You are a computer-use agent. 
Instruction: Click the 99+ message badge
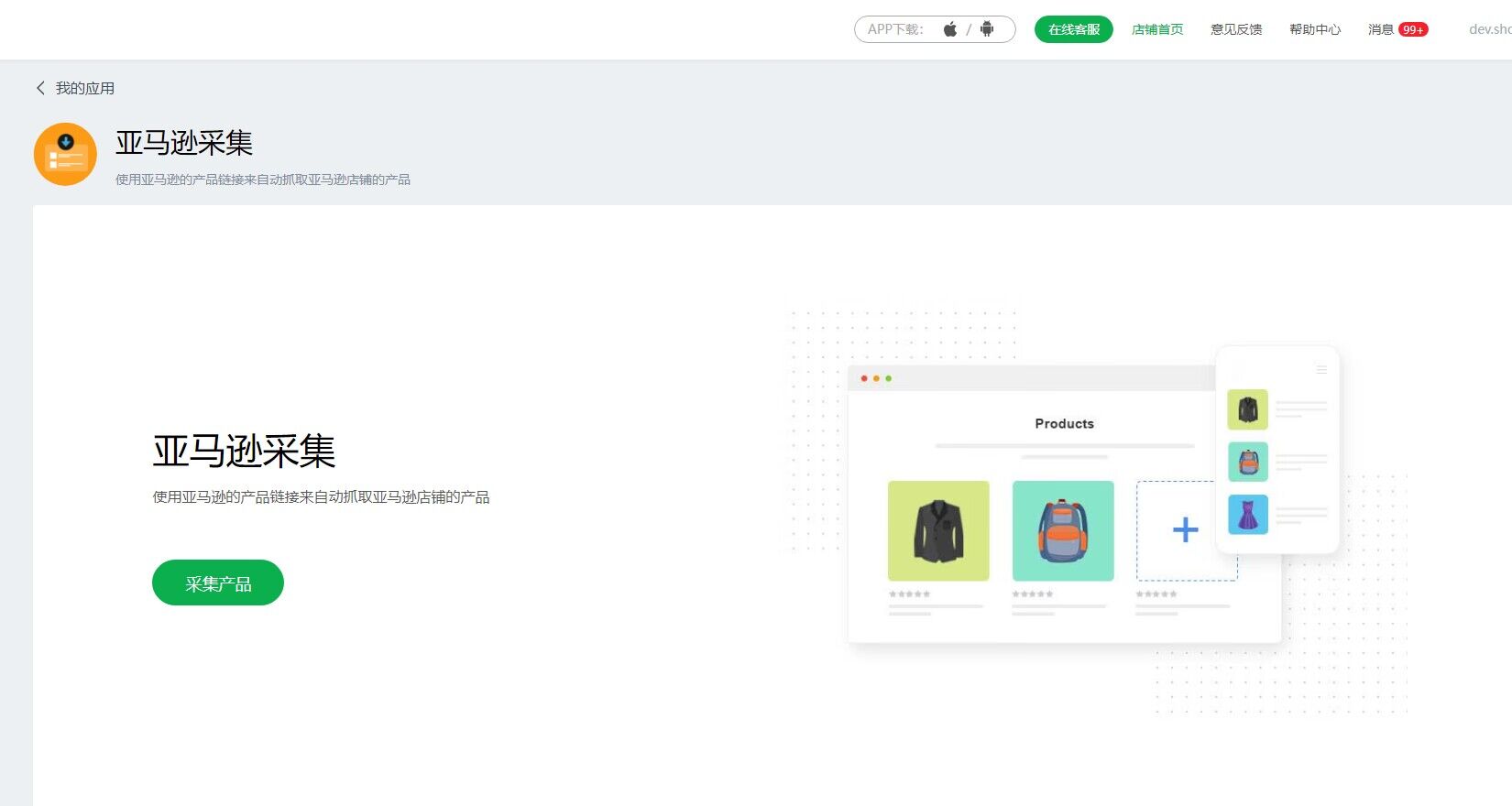(x=1413, y=29)
